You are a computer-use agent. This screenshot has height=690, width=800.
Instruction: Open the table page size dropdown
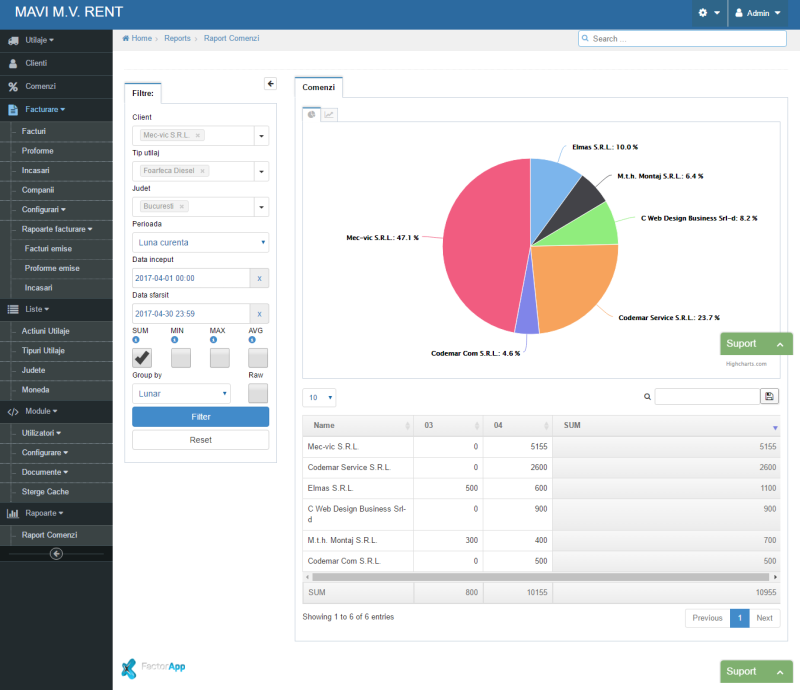point(319,397)
